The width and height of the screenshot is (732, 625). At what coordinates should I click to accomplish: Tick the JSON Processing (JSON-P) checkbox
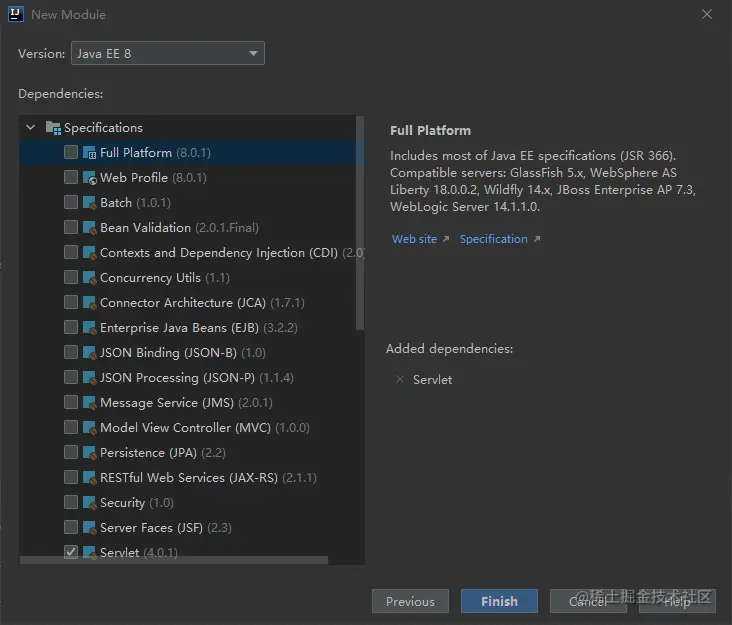(x=71, y=377)
